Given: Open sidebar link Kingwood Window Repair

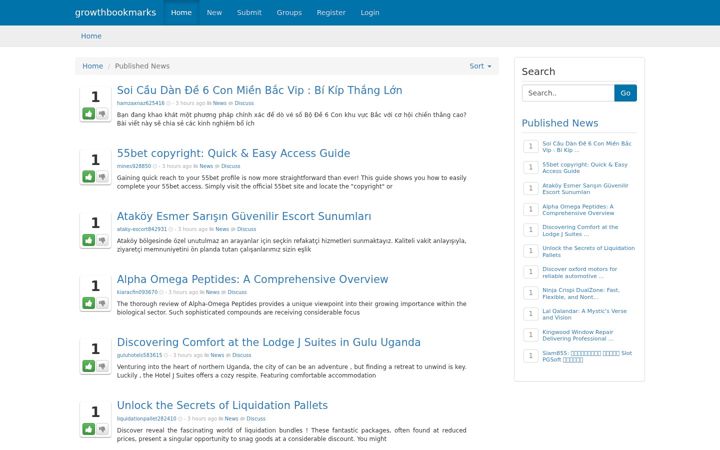Looking at the screenshot, I should click(578, 335).
